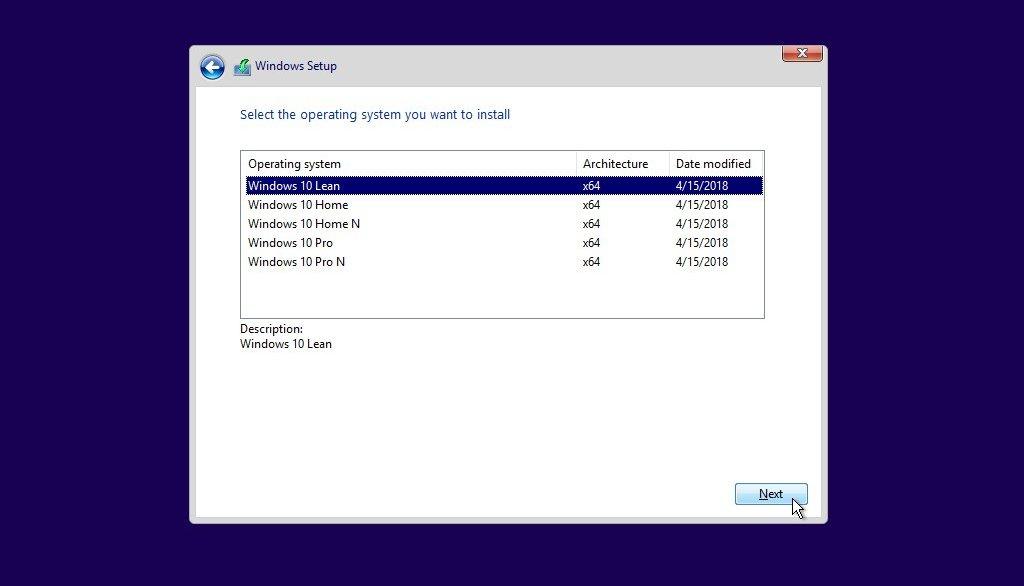The height and width of the screenshot is (586, 1024).
Task: Click 4/15/2018 date of Windows 10 Pro N
Action: tap(701, 261)
